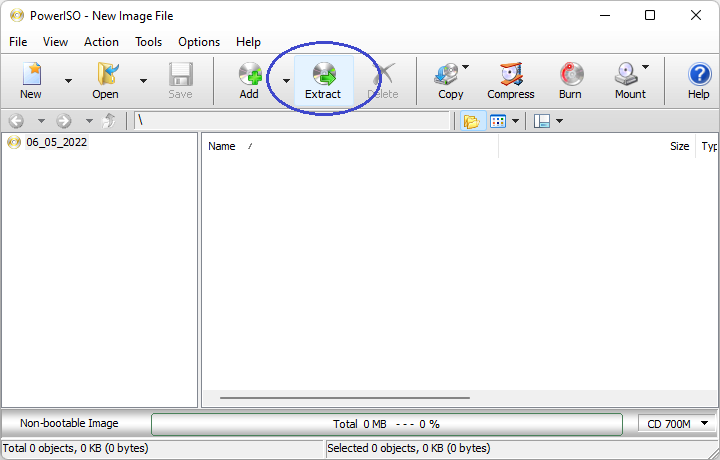Open the Tools menu
720x460 pixels.
click(149, 42)
